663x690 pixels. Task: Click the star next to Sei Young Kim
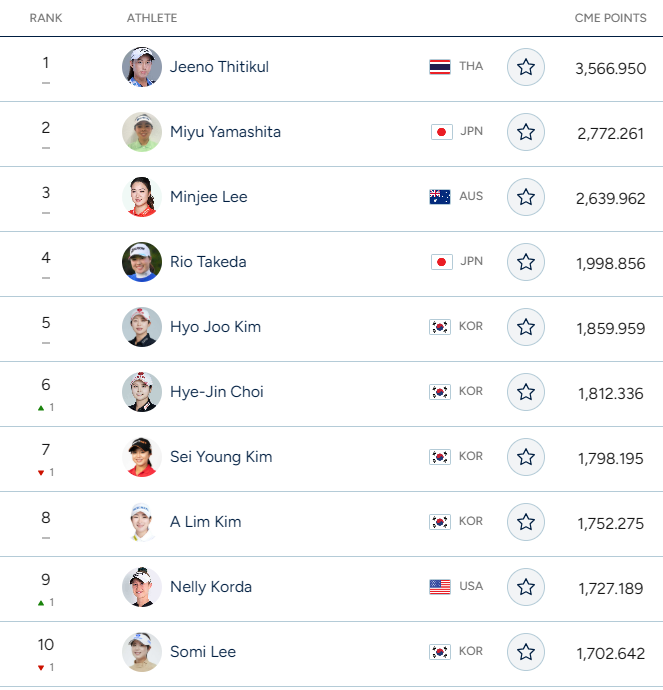click(x=526, y=458)
